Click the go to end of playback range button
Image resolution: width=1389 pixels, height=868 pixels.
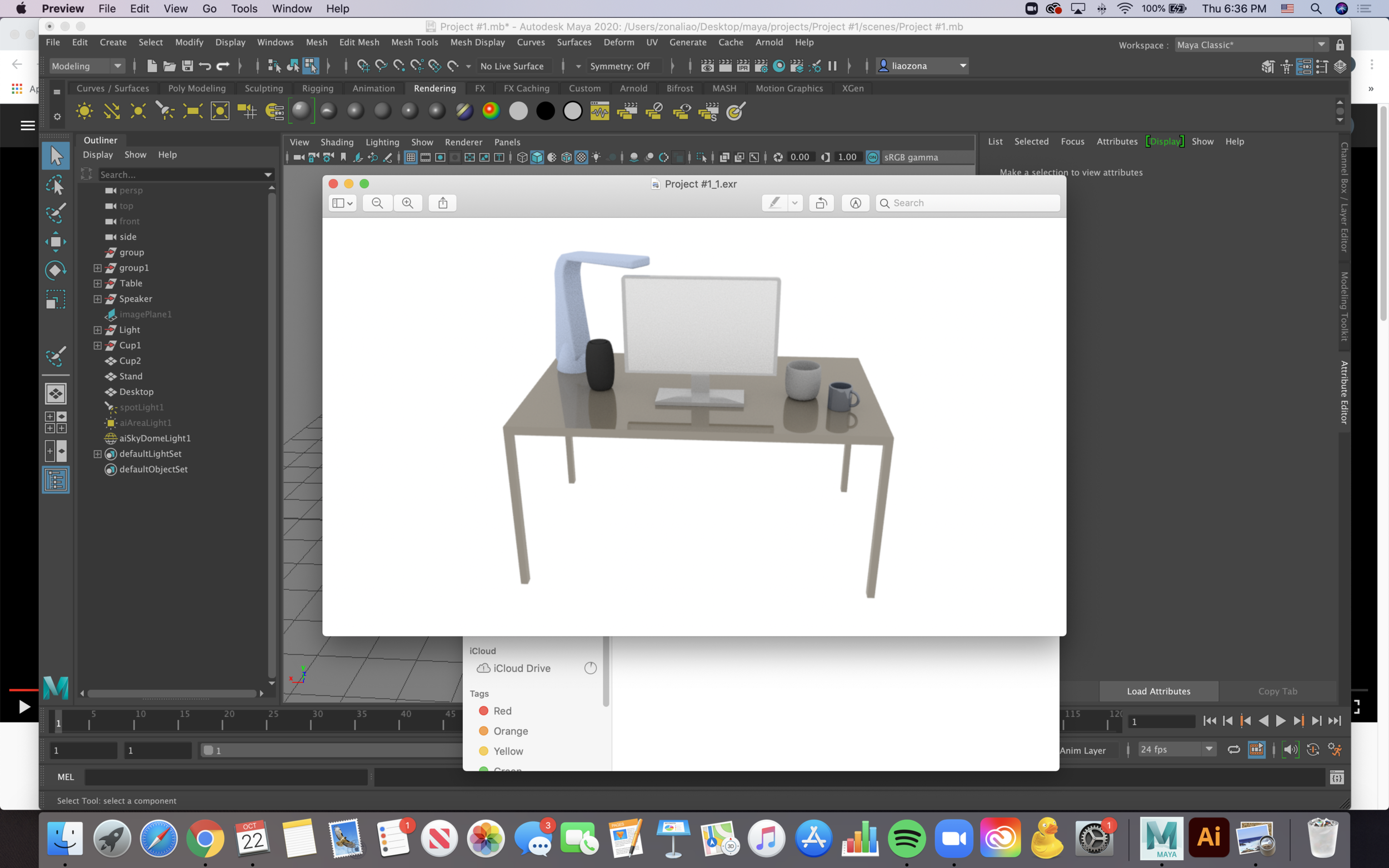[1335, 721]
